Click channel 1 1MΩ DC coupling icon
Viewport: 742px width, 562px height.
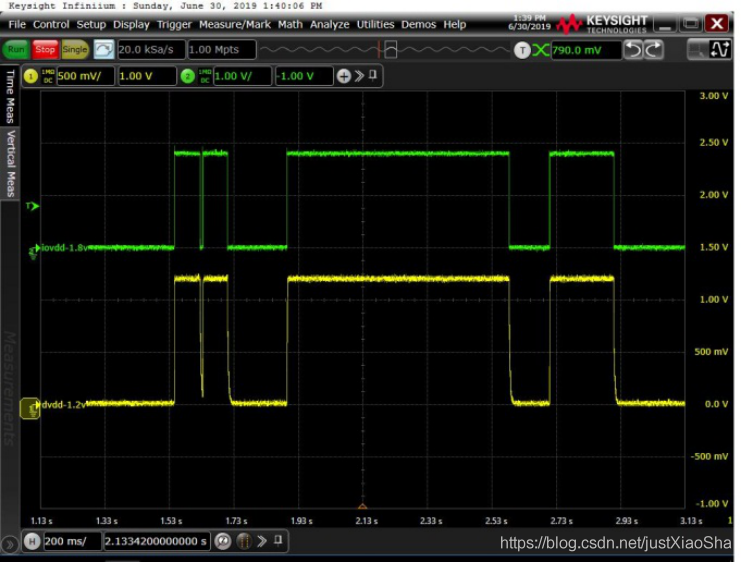pyautogui.click(x=48, y=76)
